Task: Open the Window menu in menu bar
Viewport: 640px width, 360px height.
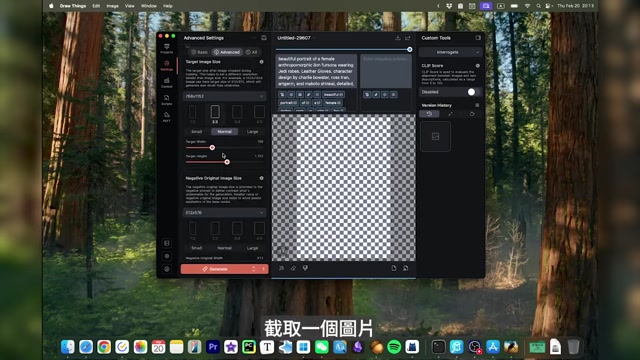Action: (x=149, y=6)
